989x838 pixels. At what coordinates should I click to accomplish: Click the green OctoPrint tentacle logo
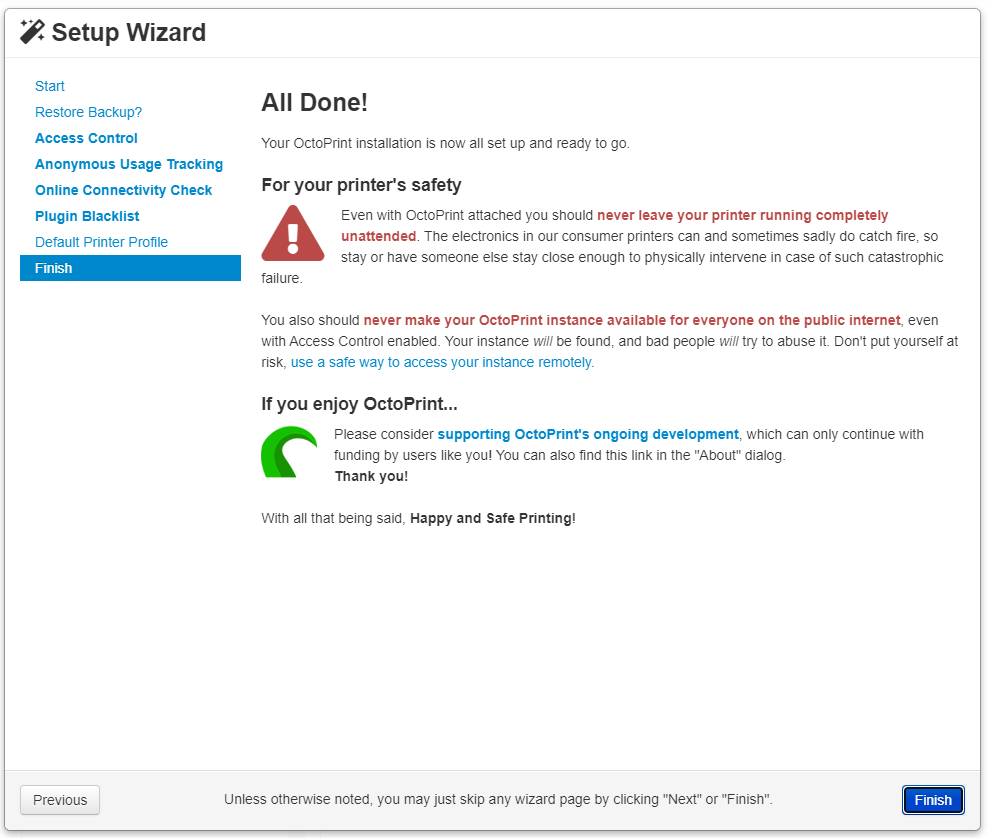(289, 451)
